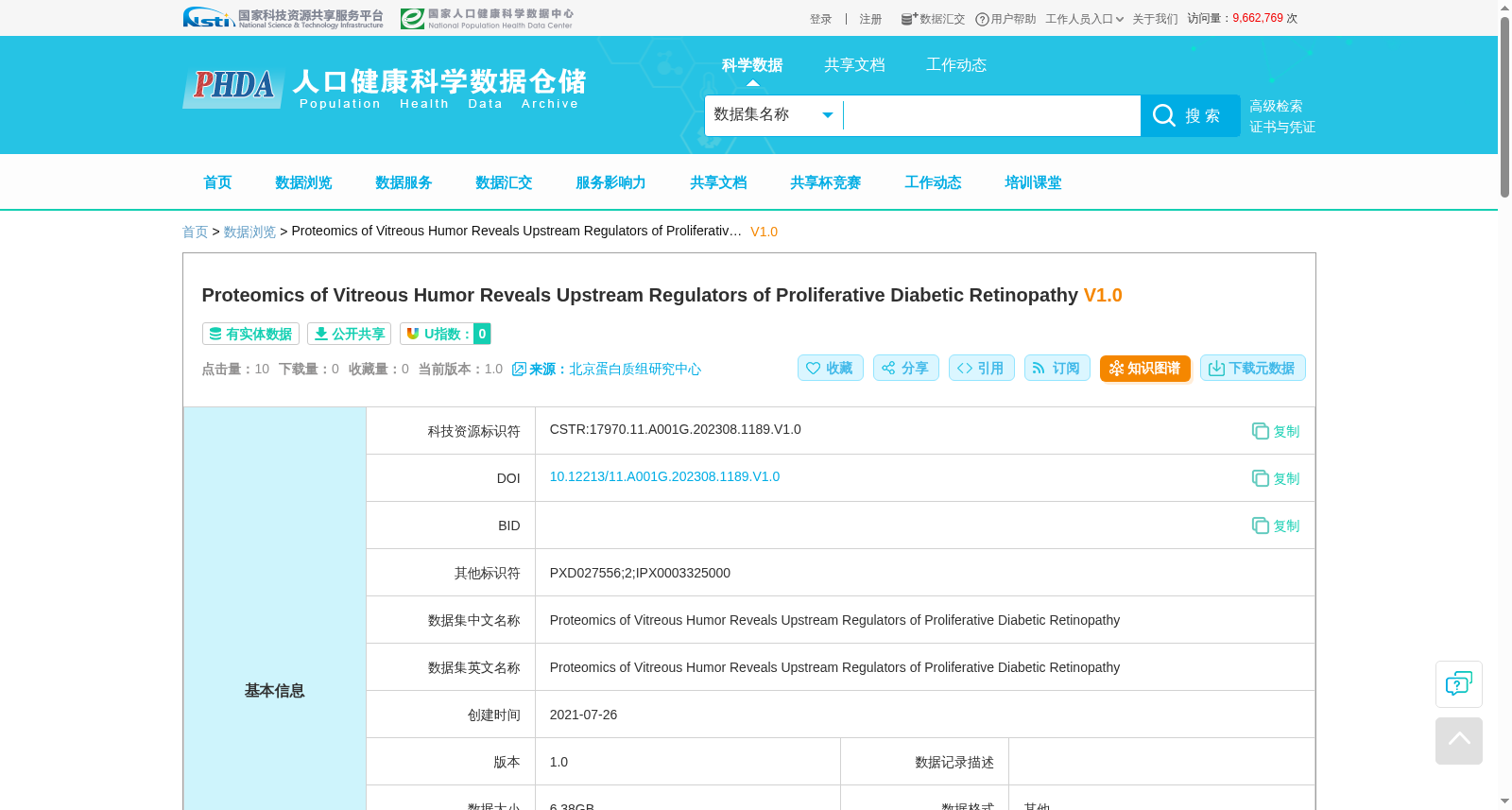Screen dimensions: 1512x810
Task: Open 数据汇交 in the top bar
Action: tap(933, 19)
